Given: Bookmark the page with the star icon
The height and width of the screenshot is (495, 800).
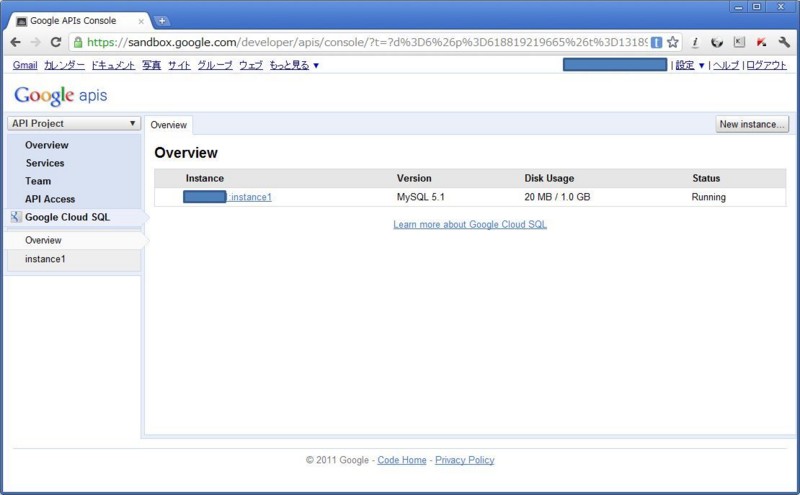Looking at the screenshot, I should (673, 42).
